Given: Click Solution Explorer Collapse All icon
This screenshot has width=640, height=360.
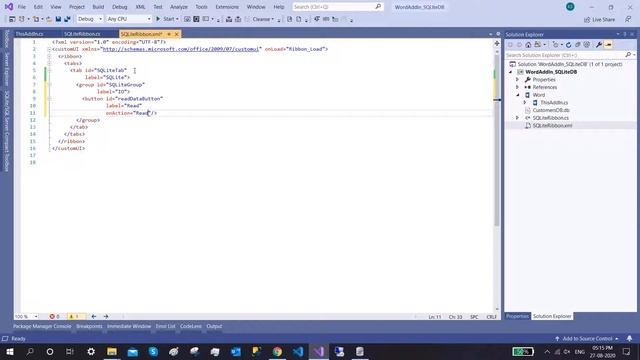Looking at the screenshot, I should (578, 44).
